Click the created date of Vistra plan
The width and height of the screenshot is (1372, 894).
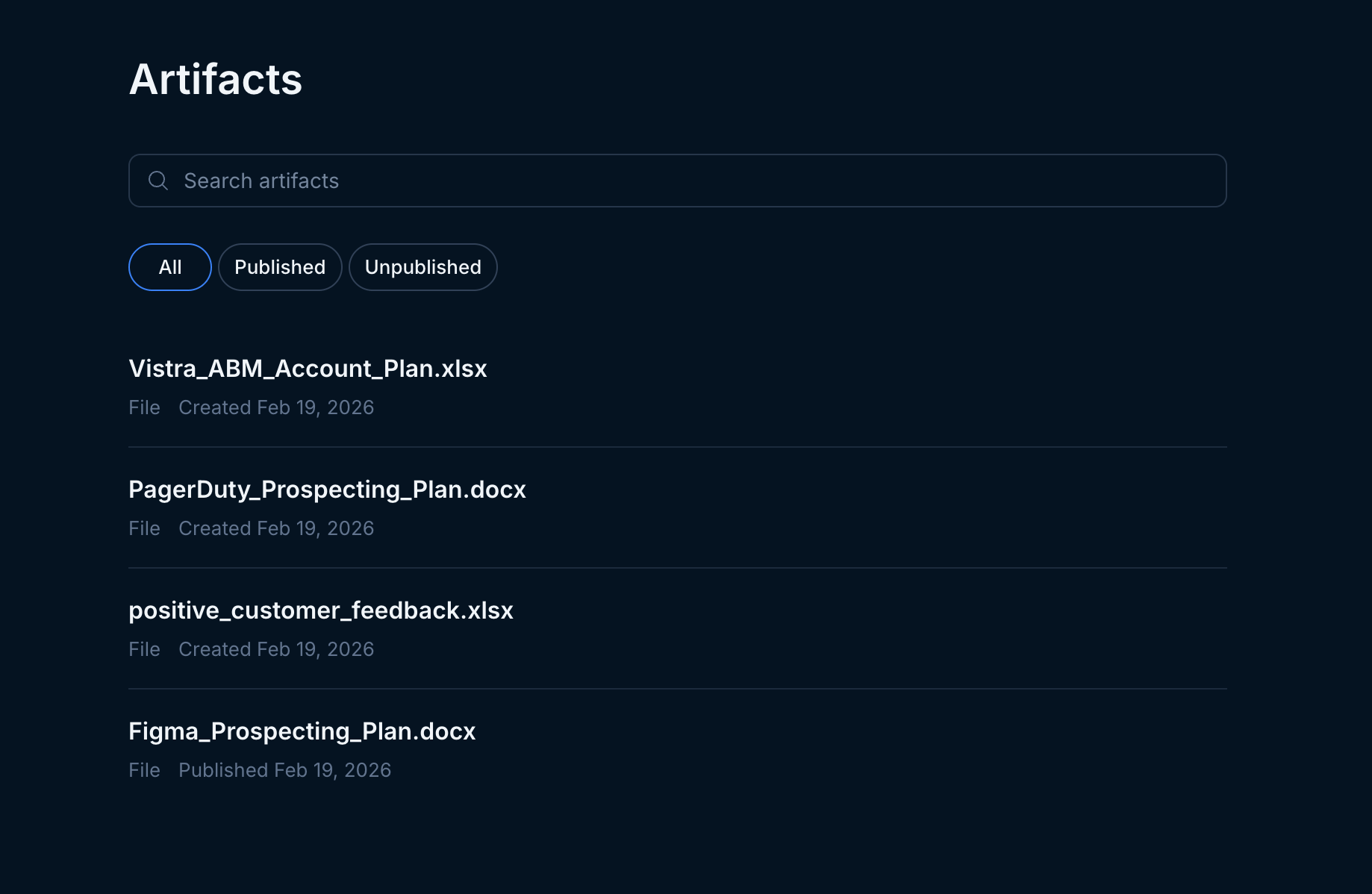(276, 407)
